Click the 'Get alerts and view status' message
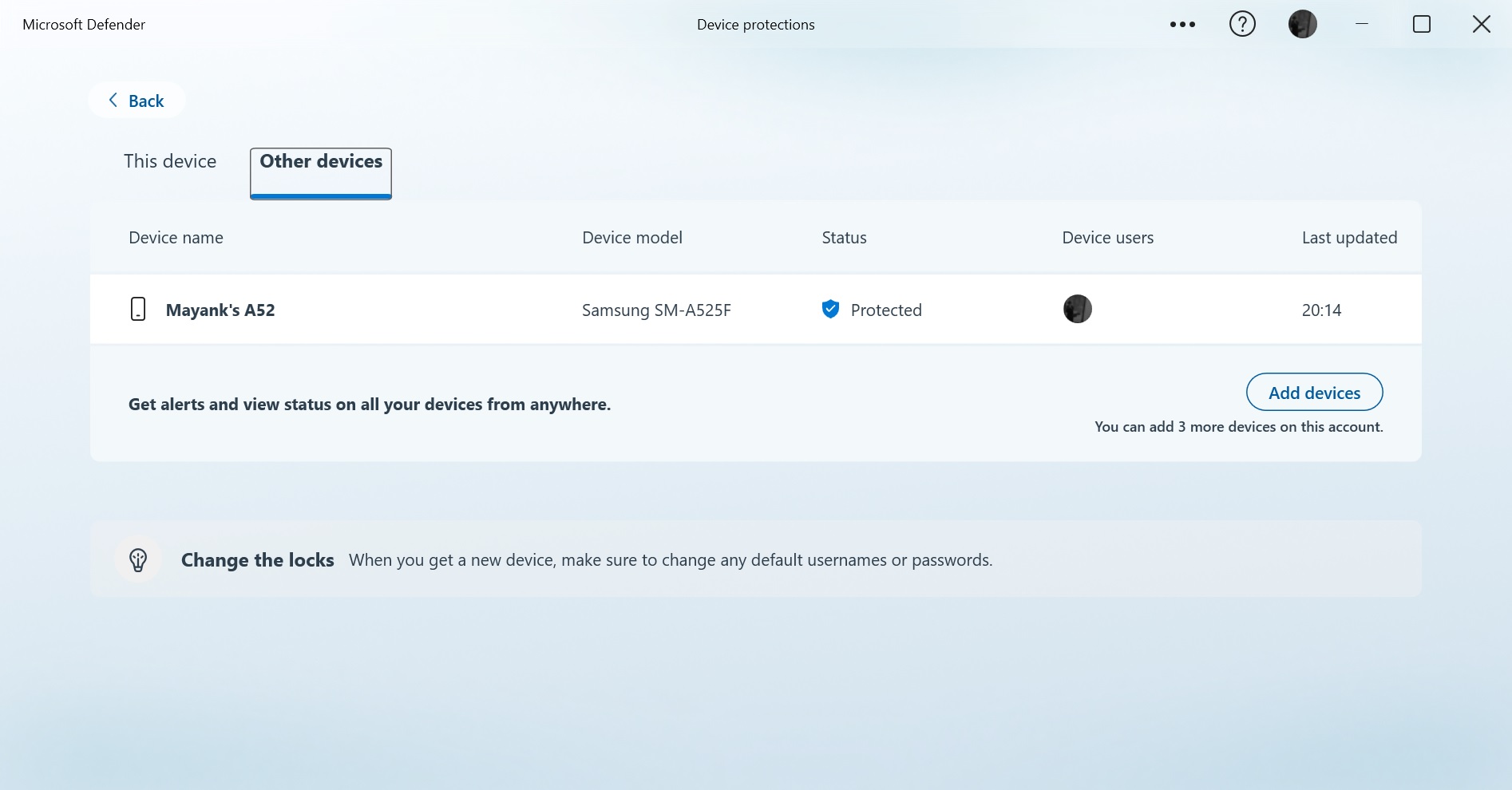This screenshot has height=790, width=1512. pyautogui.click(x=370, y=405)
